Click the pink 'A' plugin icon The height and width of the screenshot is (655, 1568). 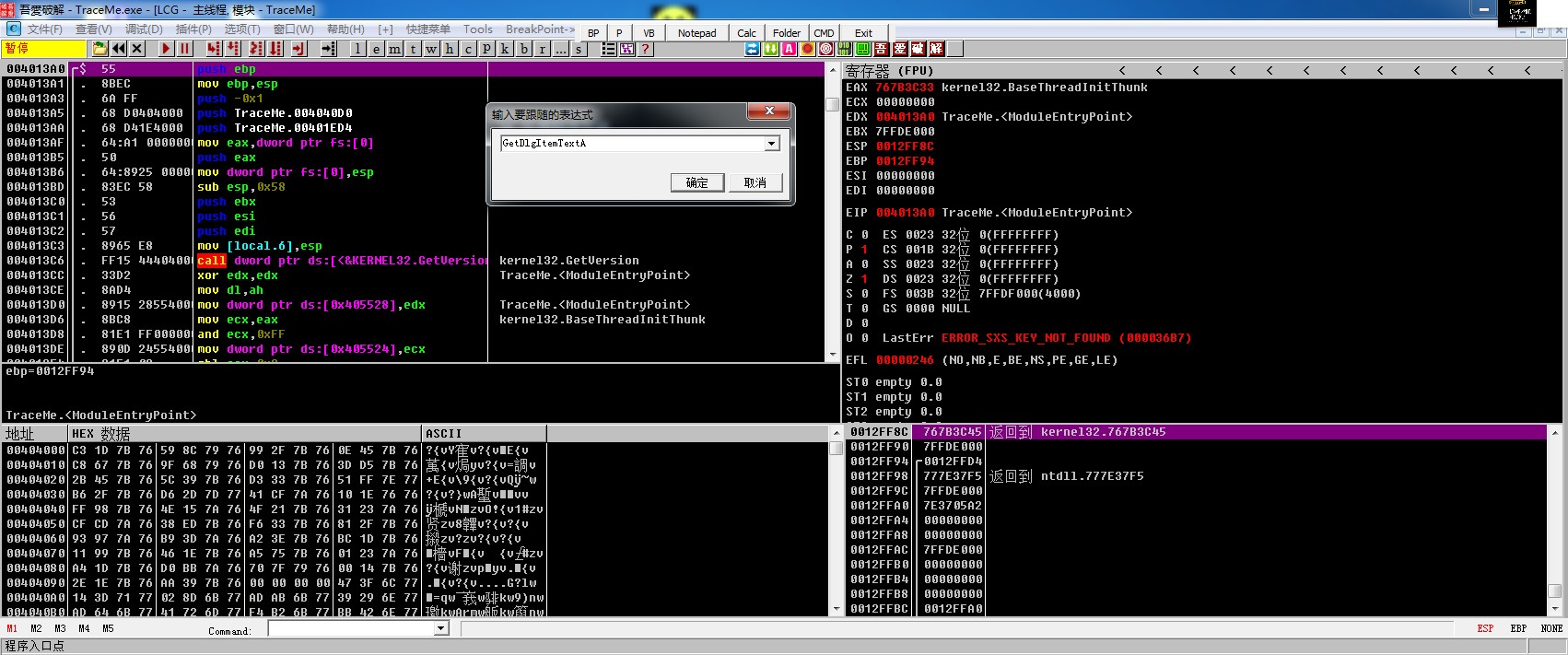tap(789, 49)
